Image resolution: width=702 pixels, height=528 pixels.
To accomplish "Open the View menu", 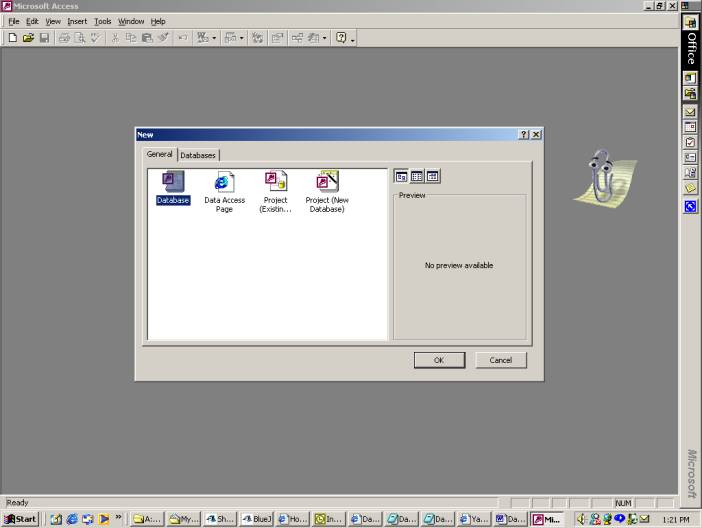I will 53,21.
